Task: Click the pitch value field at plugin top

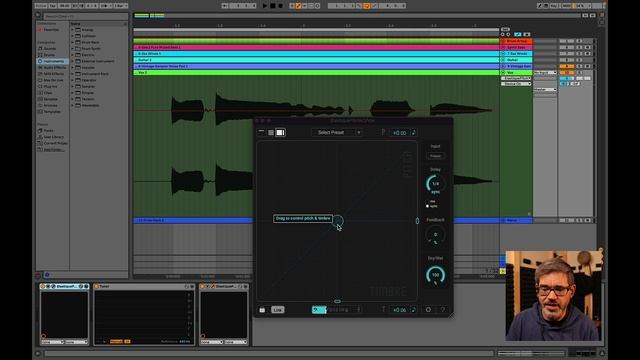Action: pos(400,133)
